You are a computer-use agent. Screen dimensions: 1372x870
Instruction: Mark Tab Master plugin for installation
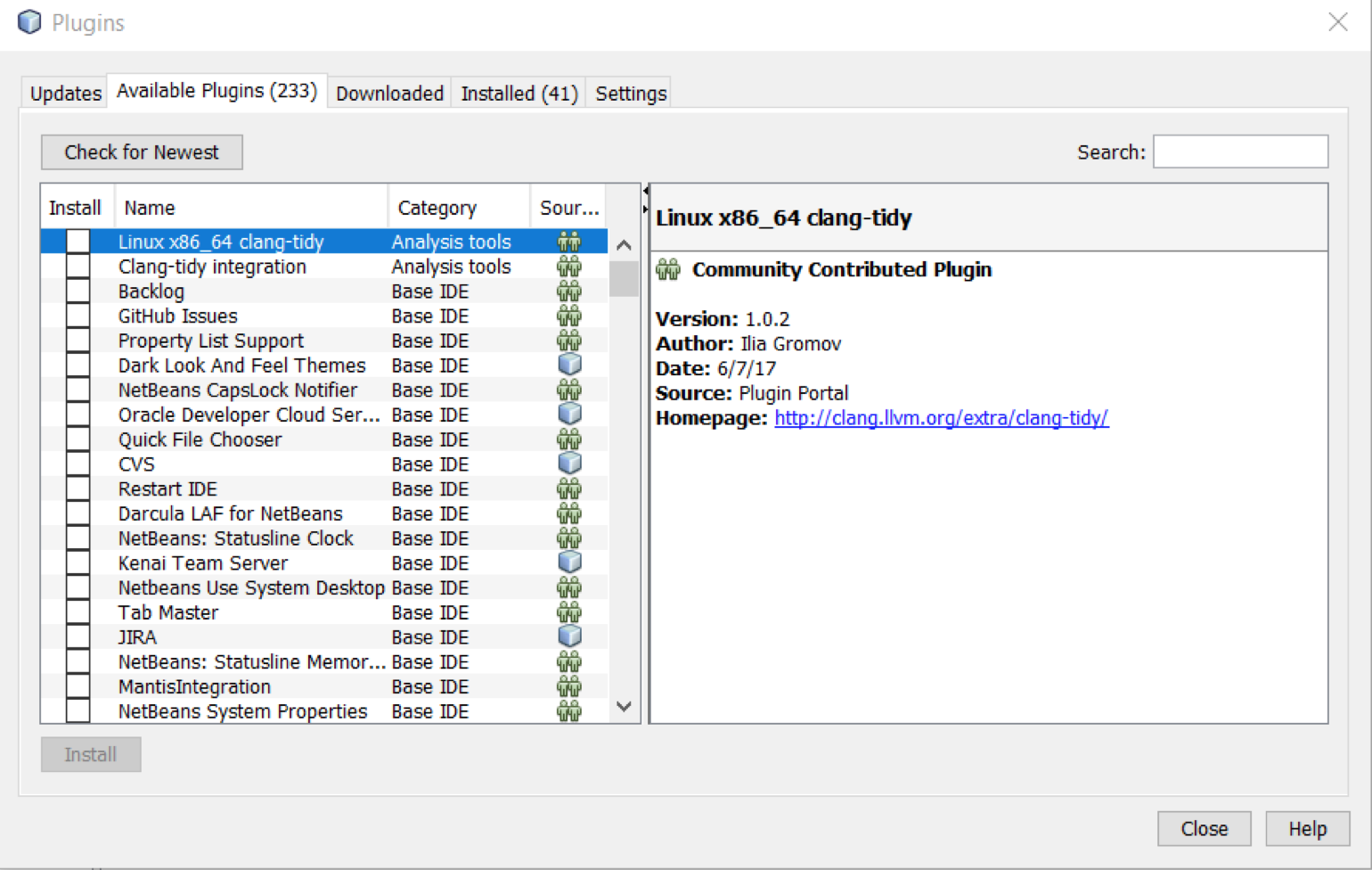coord(78,612)
